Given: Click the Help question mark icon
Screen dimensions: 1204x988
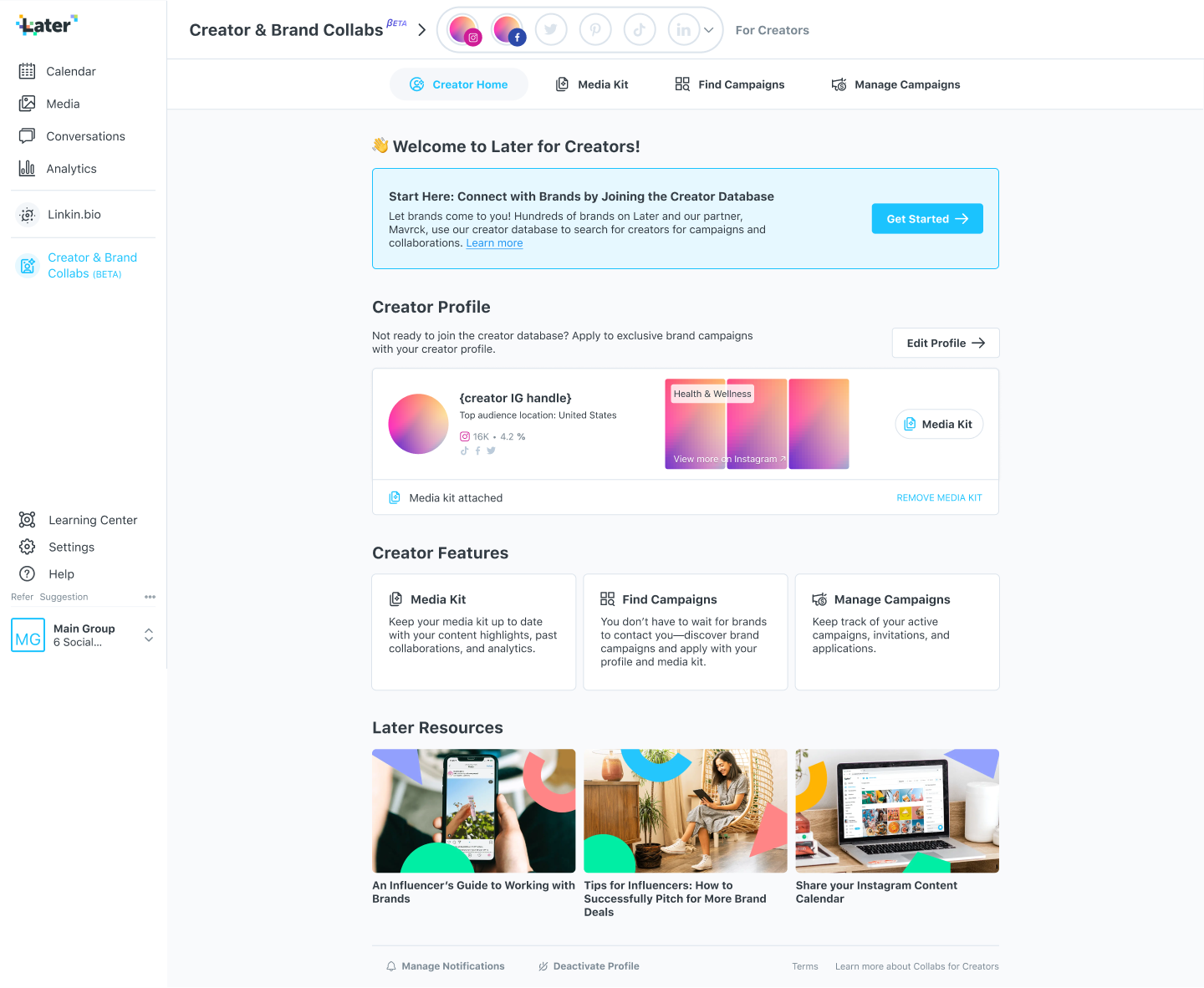Looking at the screenshot, I should tap(28, 573).
